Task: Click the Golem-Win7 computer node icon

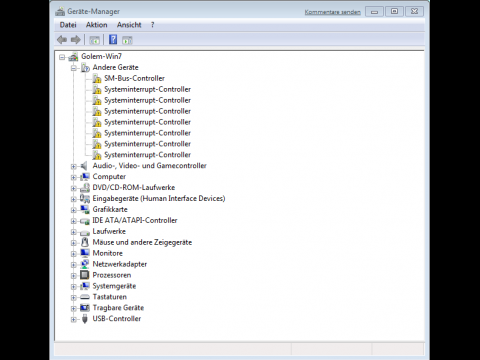Action: coord(73,57)
